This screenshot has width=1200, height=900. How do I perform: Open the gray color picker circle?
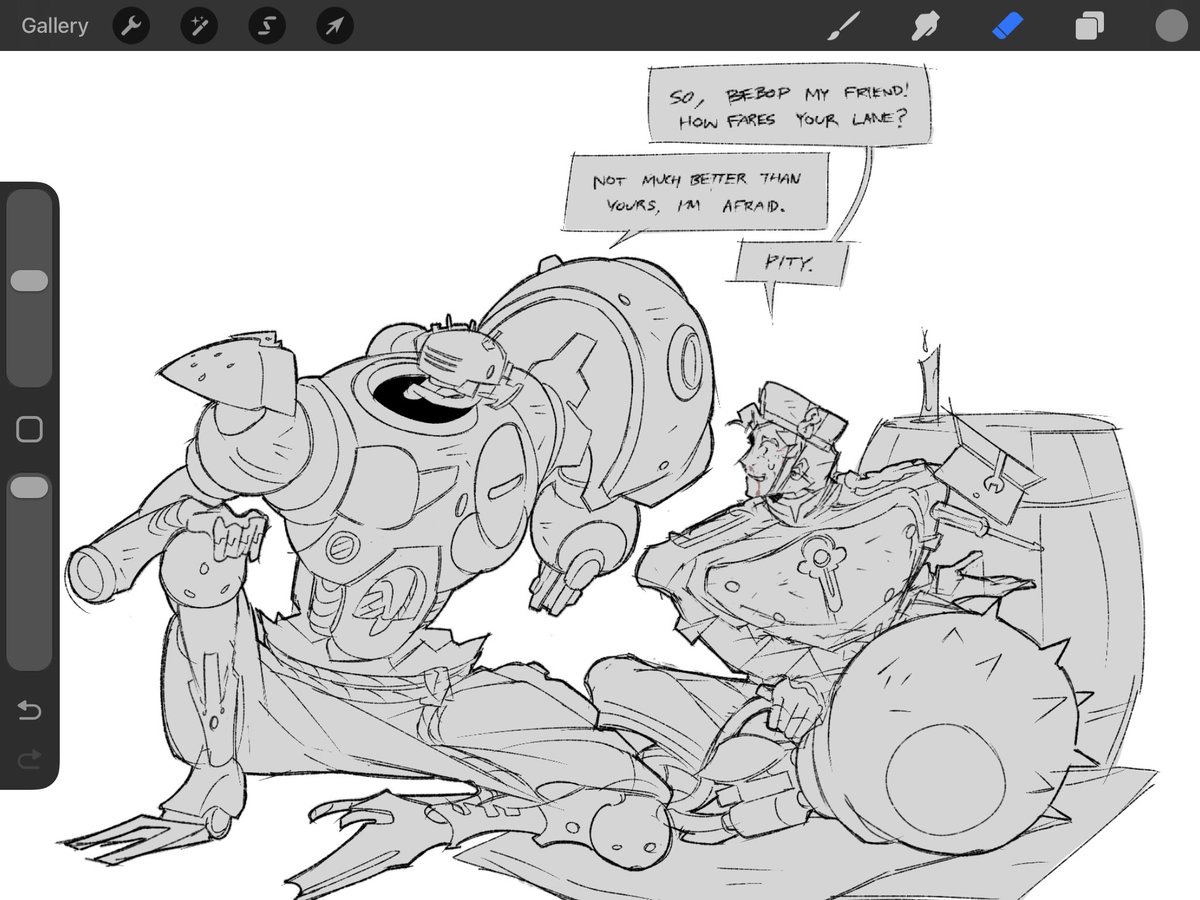click(1171, 26)
